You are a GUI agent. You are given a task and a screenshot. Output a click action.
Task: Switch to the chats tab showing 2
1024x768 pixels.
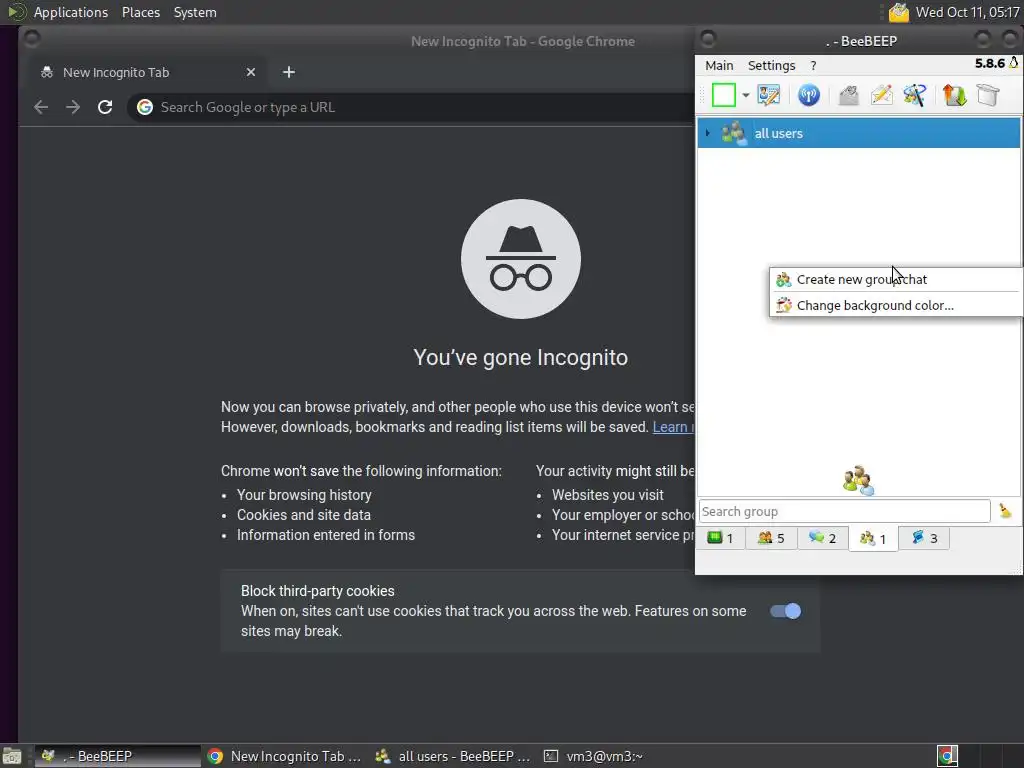pos(822,538)
